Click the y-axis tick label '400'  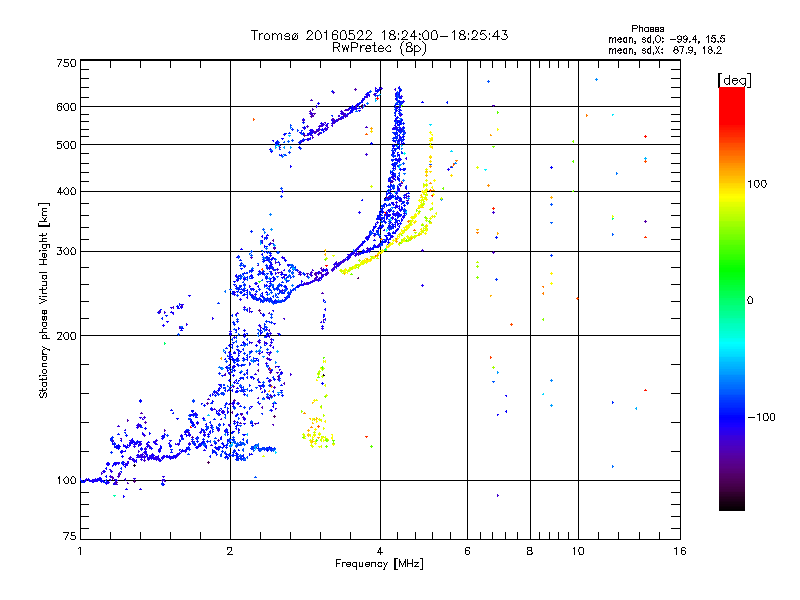[66, 192]
